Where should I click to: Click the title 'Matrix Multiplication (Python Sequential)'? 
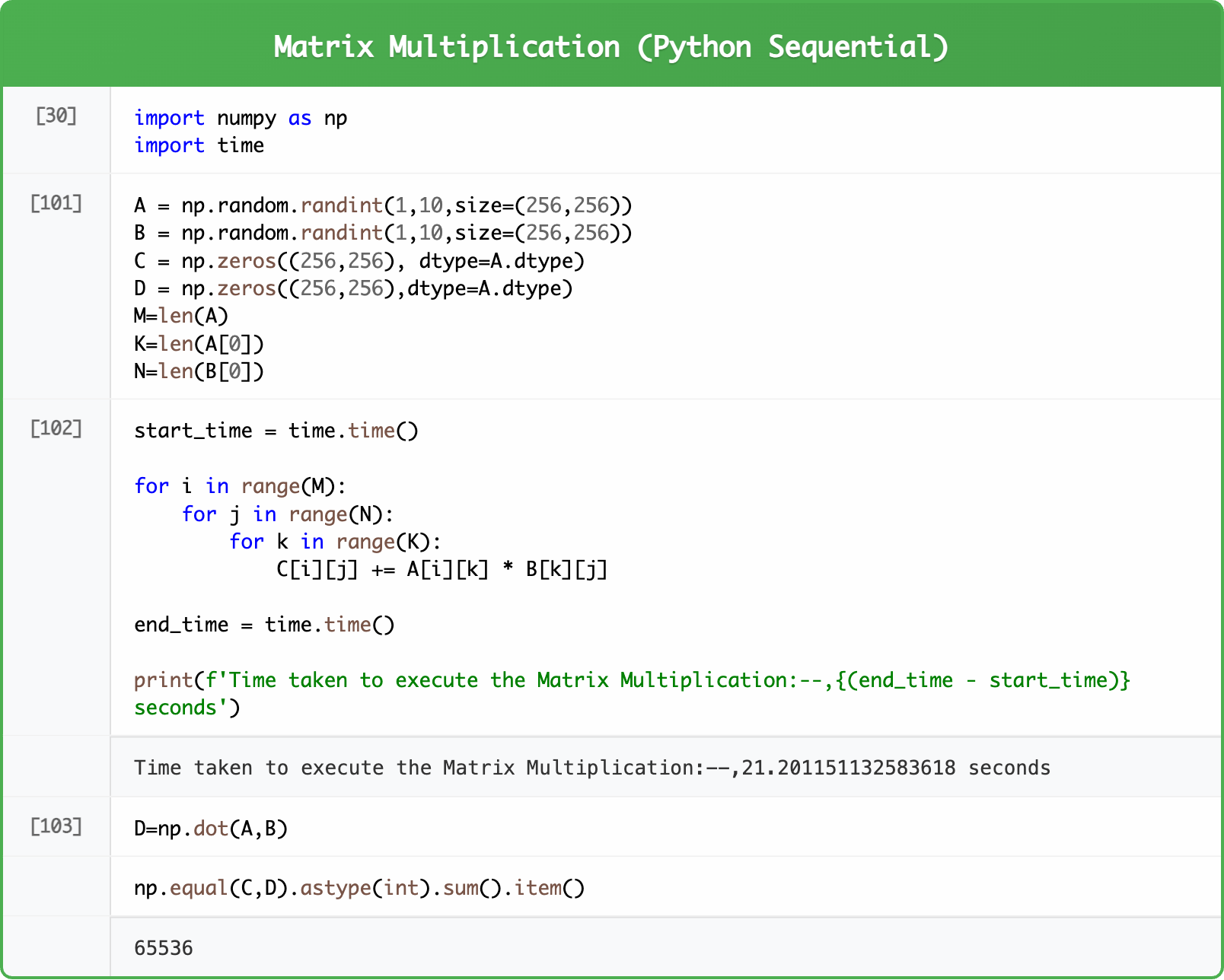point(611,46)
